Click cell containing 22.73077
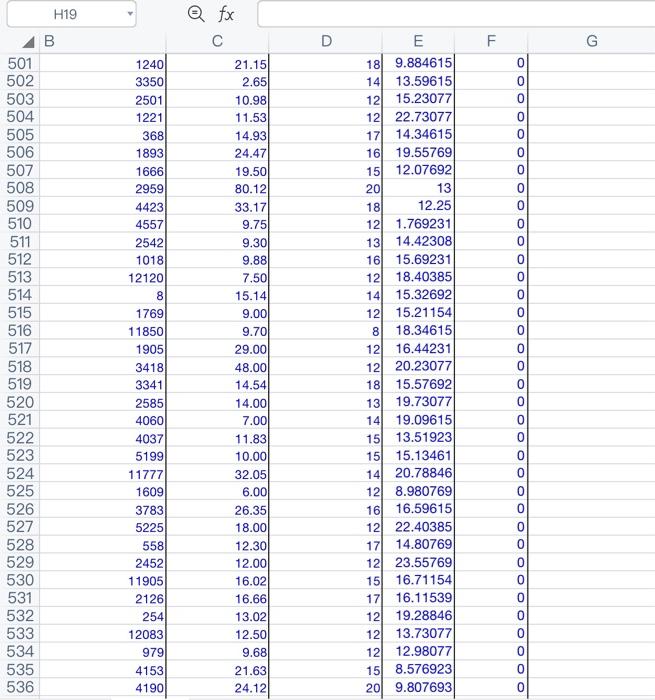Image resolution: width=655 pixels, height=700 pixels. pos(418,117)
